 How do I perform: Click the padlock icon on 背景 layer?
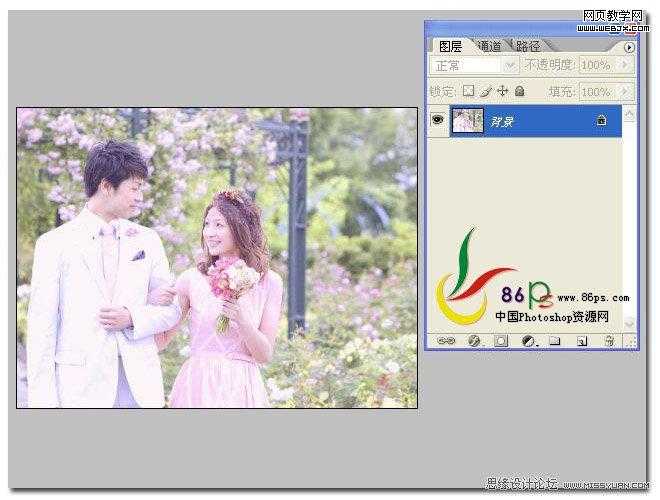coord(601,121)
